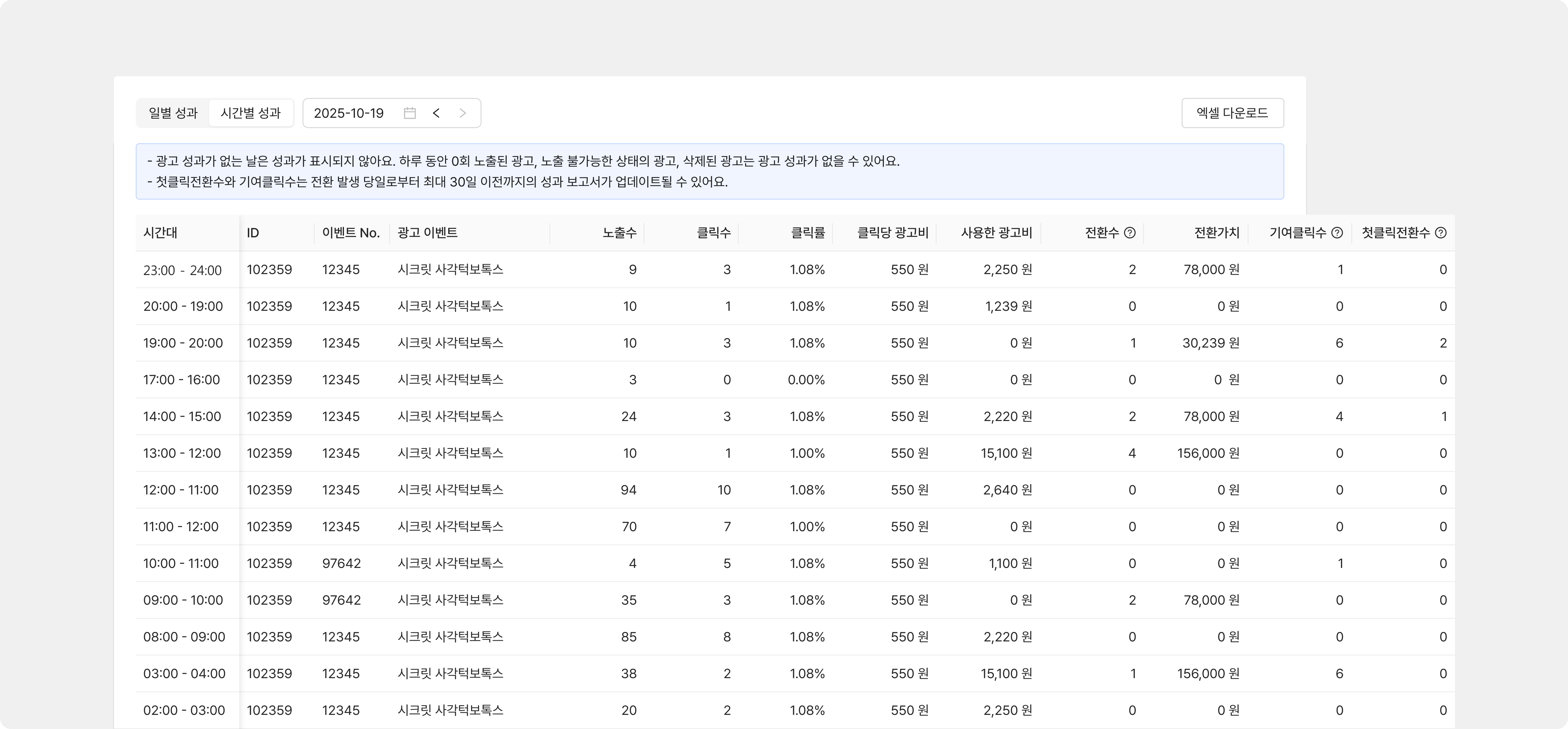Click the 전환가치 column header
1568x729 pixels.
(1216, 232)
